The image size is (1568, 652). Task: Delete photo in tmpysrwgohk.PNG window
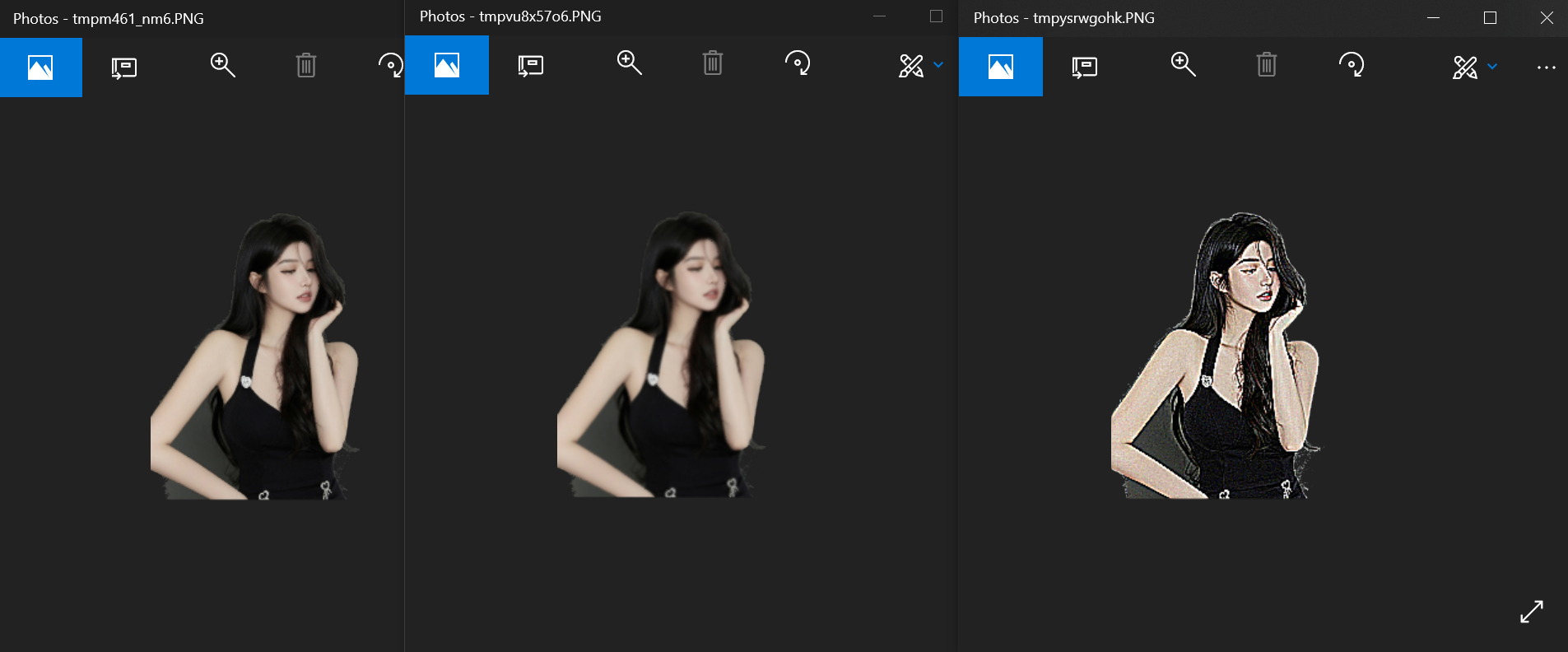(x=1267, y=64)
